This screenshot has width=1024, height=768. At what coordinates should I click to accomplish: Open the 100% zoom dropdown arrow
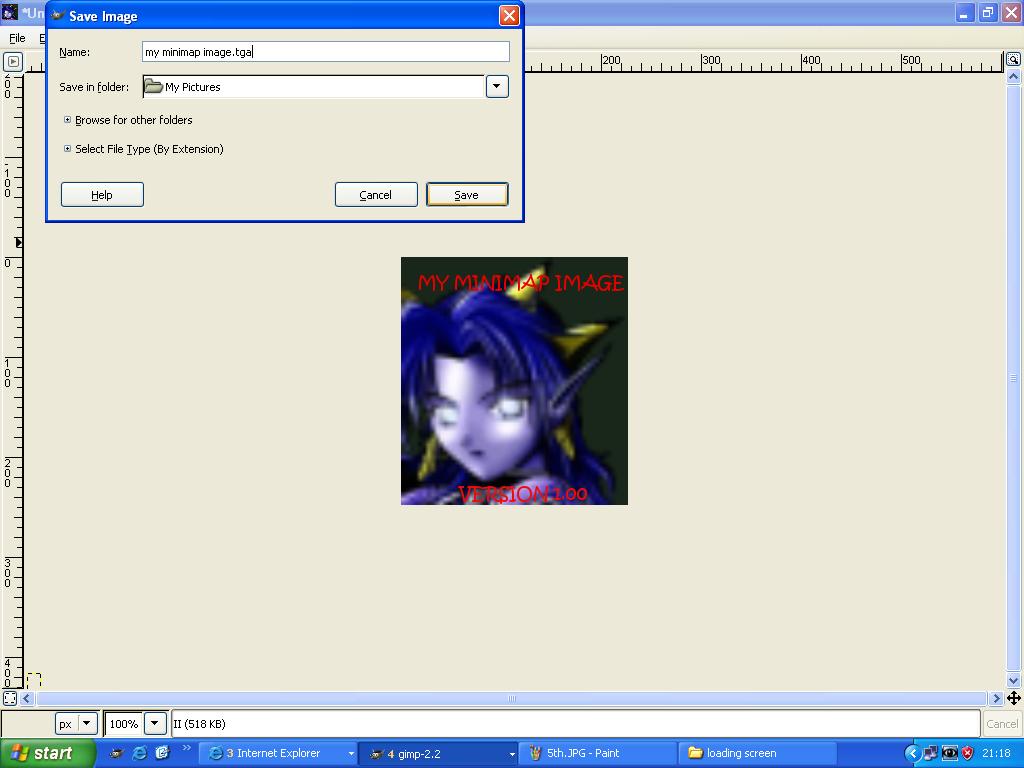click(155, 723)
